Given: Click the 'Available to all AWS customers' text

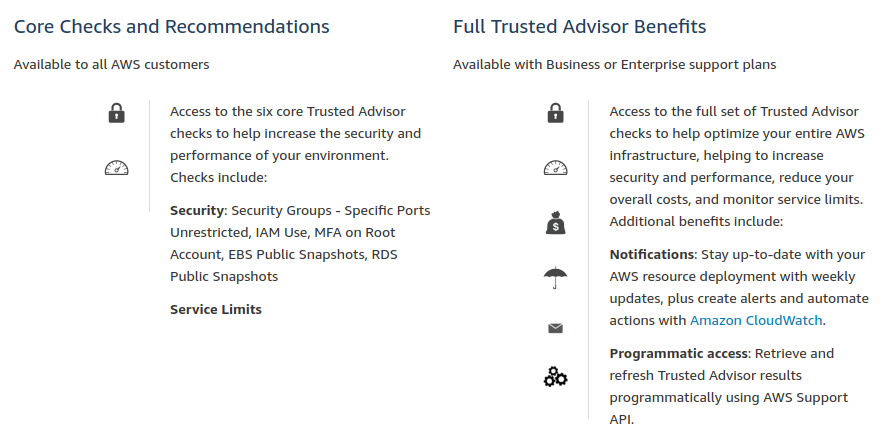Looking at the screenshot, I should point(112,65).
